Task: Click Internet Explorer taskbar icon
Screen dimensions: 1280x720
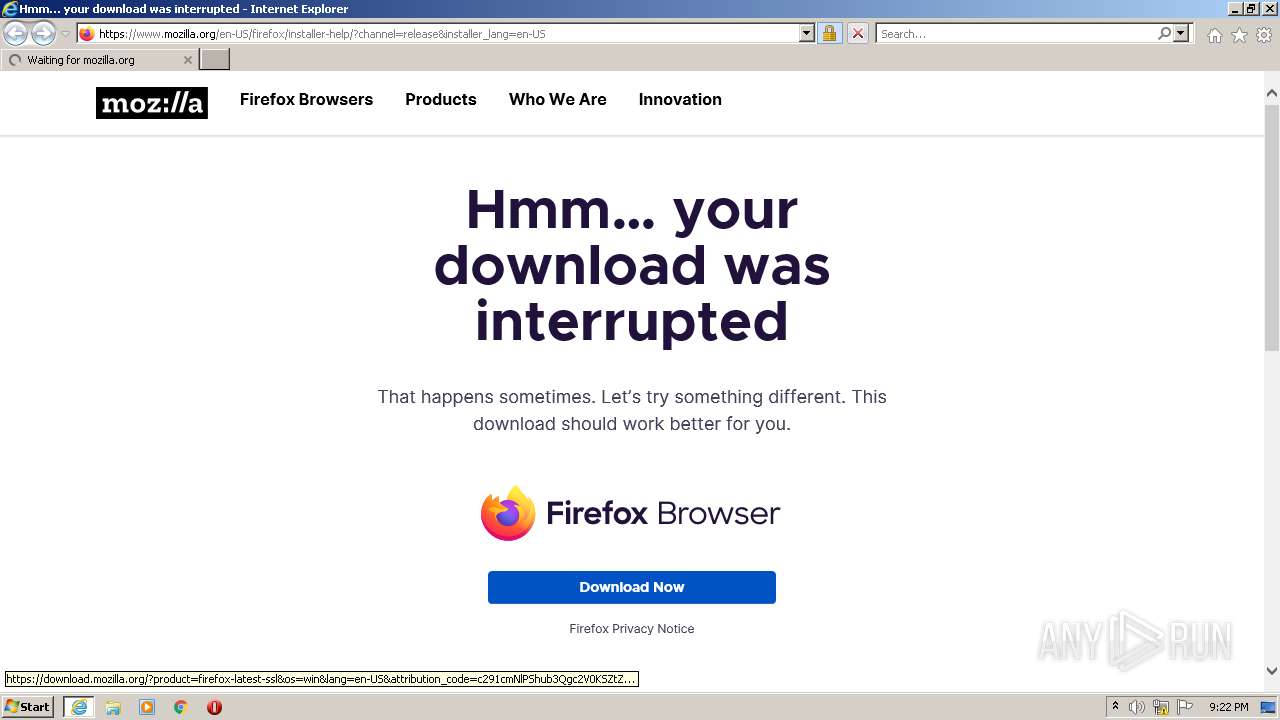Action: 78,707
